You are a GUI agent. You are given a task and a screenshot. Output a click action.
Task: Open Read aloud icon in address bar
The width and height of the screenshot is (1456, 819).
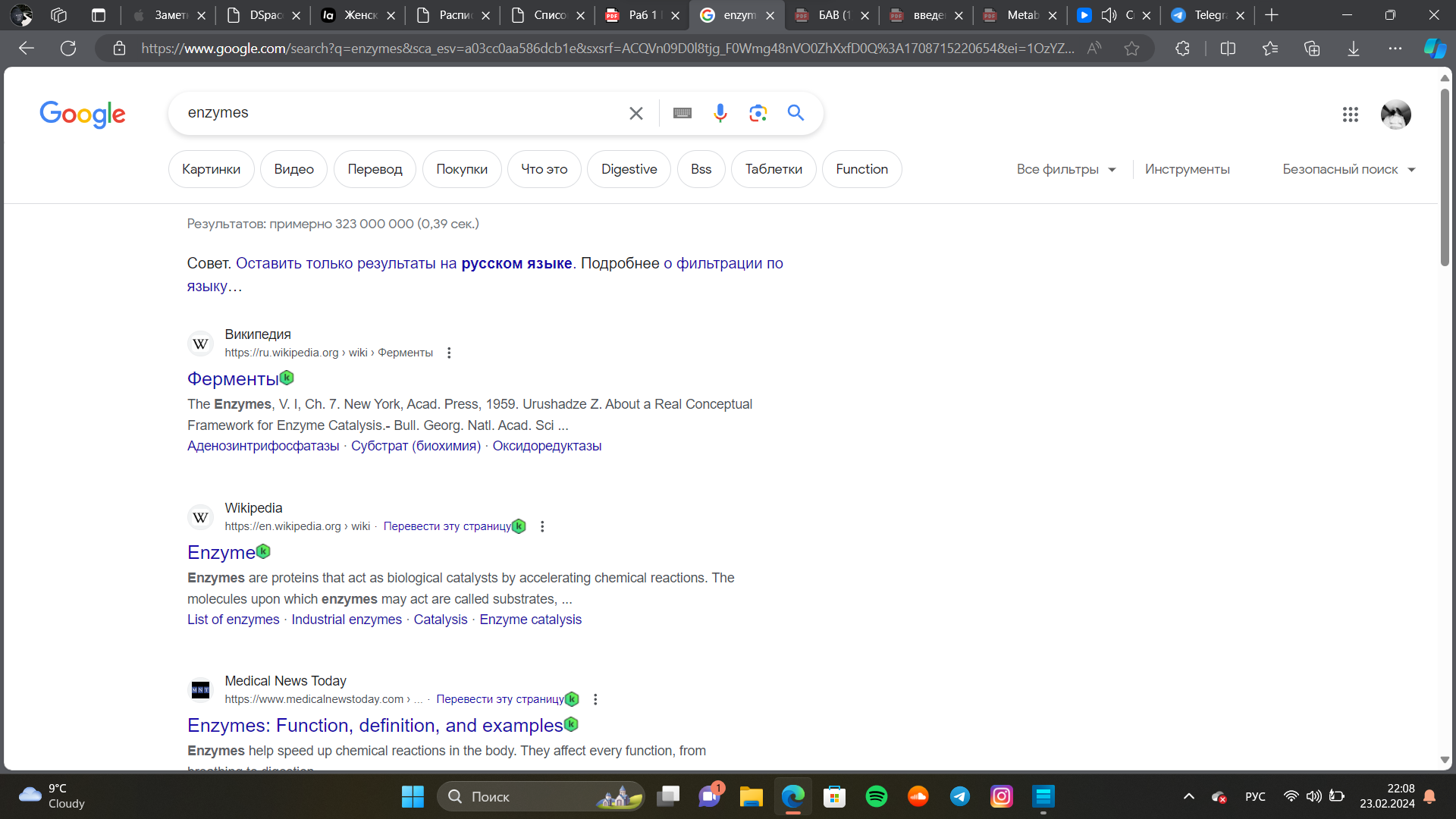1094,49
